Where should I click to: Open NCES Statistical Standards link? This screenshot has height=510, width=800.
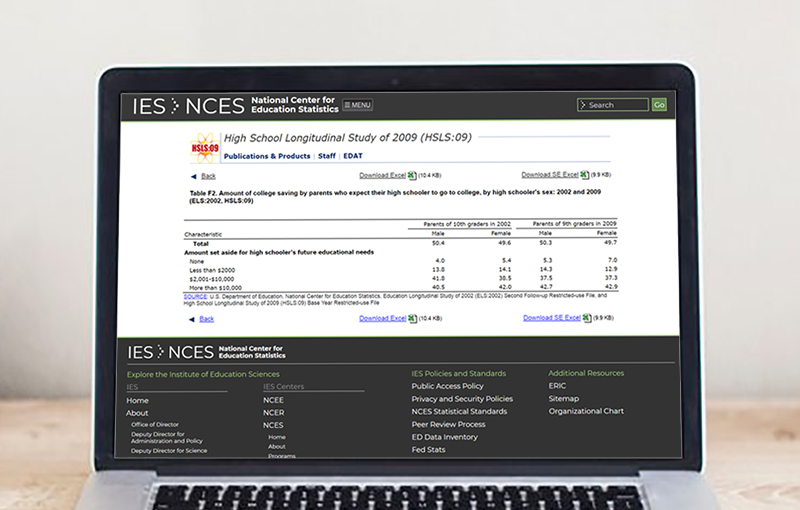tap(460, 412)
